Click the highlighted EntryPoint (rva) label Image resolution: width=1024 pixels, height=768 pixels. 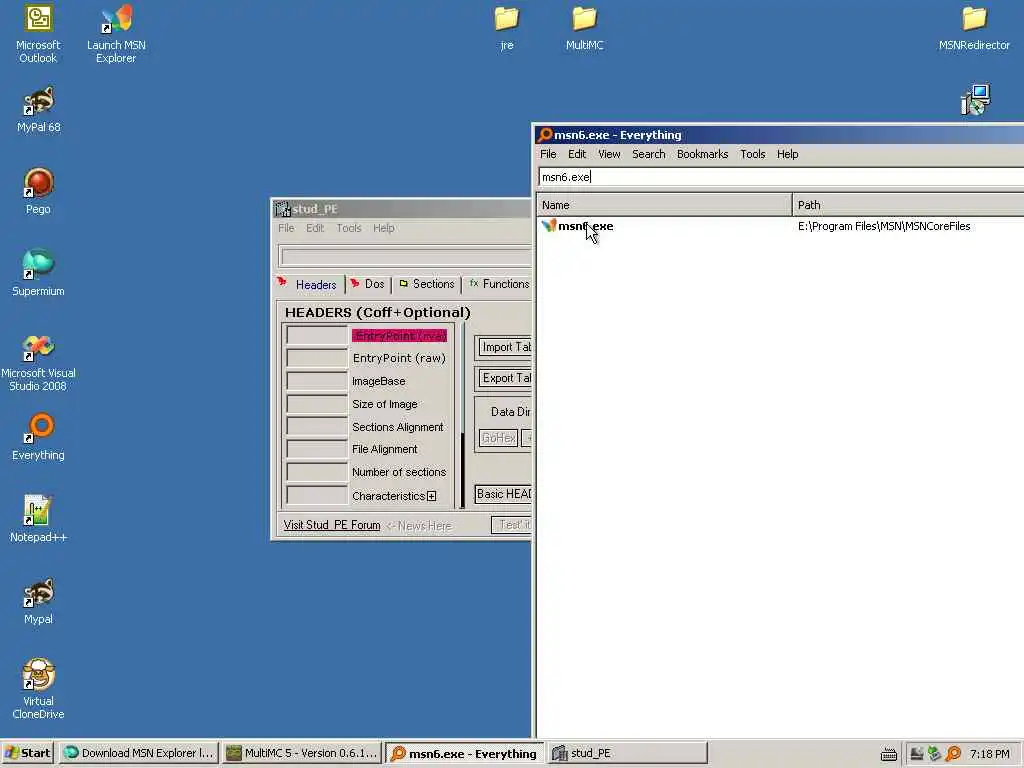399,336
